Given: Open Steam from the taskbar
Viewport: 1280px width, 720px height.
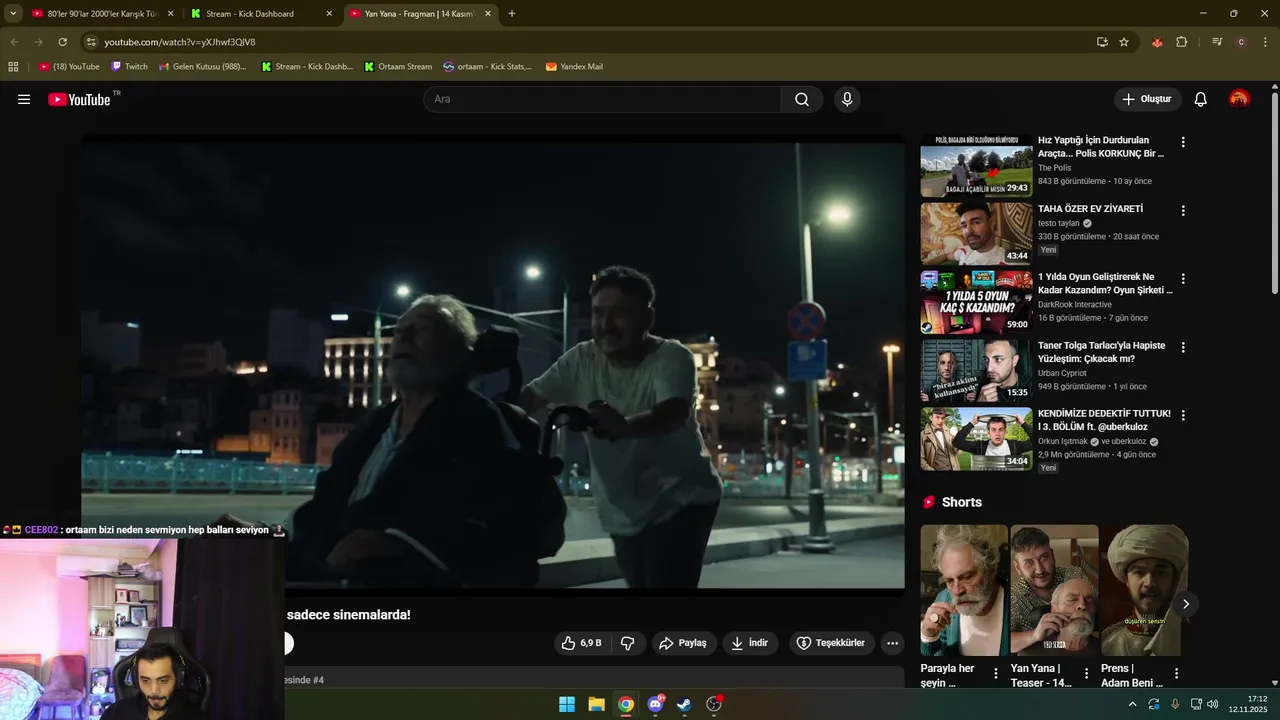Looking at the screenshot, I should pos(684,704).
